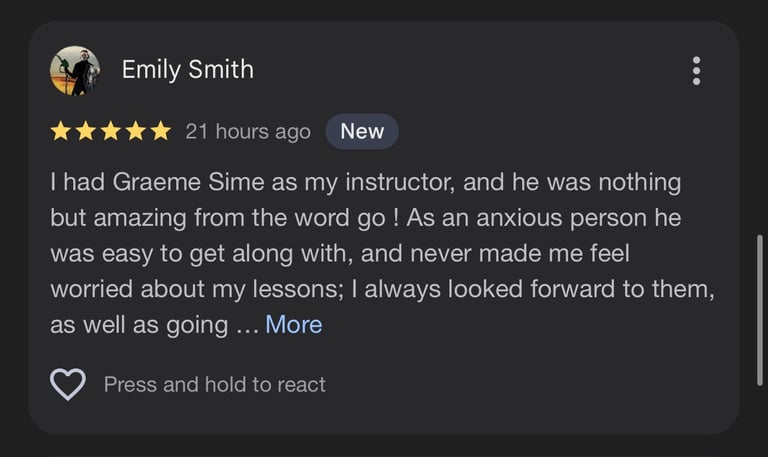768x457 pixels.
Task: Click the text 'as well as going'
Action: coord(139,325)
